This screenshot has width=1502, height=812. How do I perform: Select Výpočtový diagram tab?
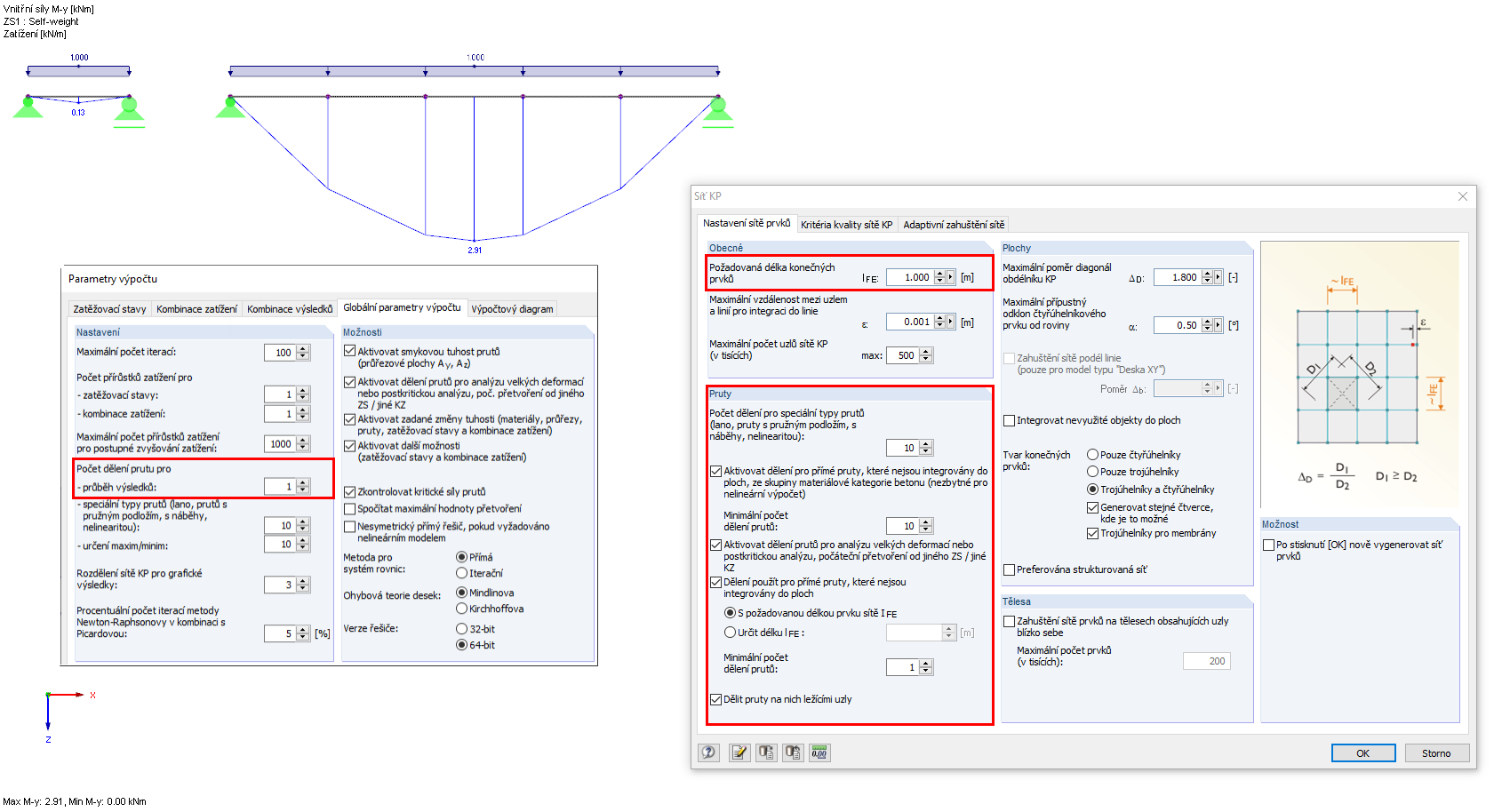click(x=512, y=309)
